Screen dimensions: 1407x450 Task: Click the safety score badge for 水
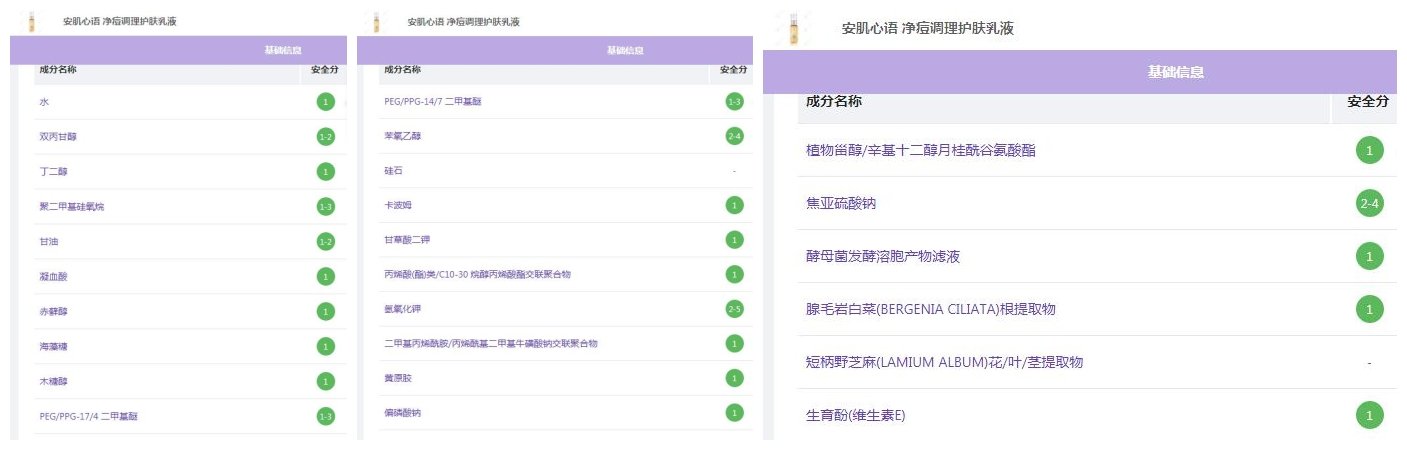pyautogui.click(x=325, y=102)
